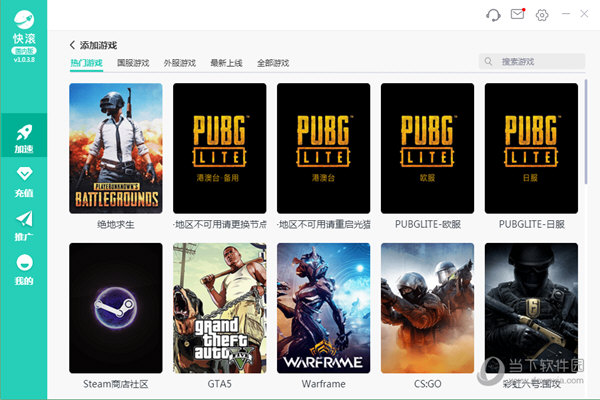
Task: Open the 充值 diamond icon in sidebar
Action: click(x=24, y=177)
